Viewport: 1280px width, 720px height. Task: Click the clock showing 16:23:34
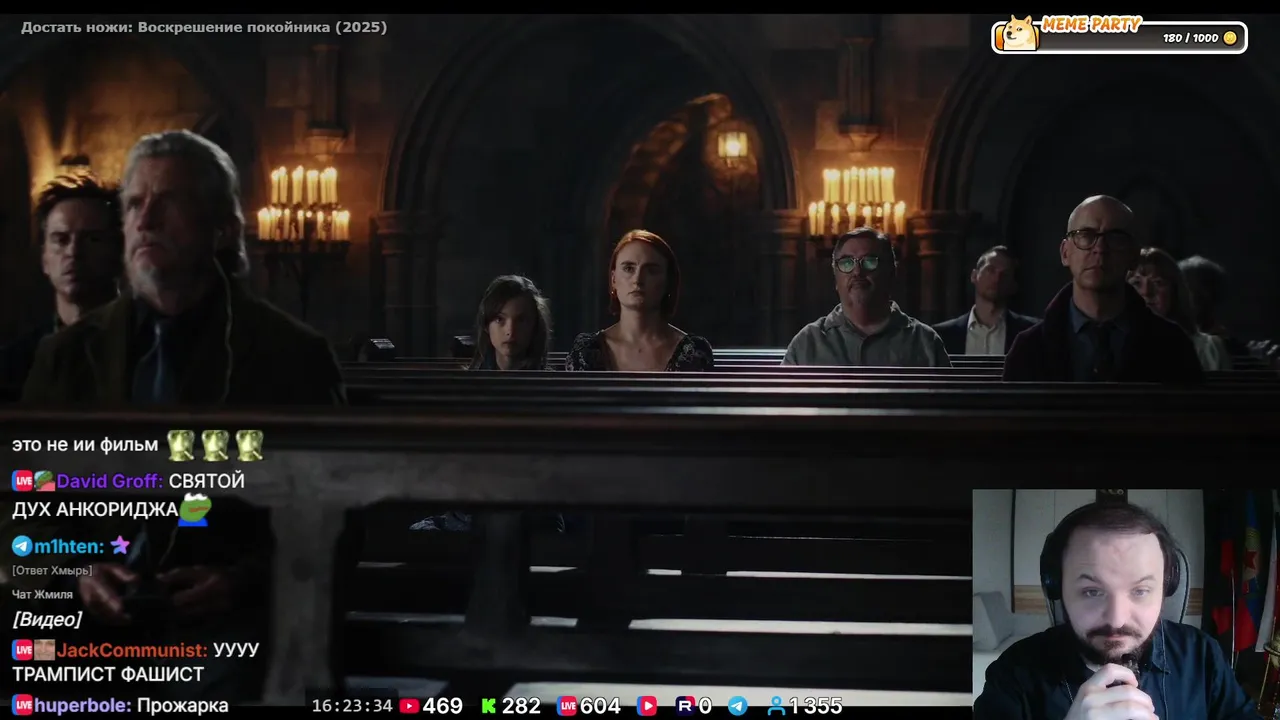pyautogui.click(x=352, y=706)
